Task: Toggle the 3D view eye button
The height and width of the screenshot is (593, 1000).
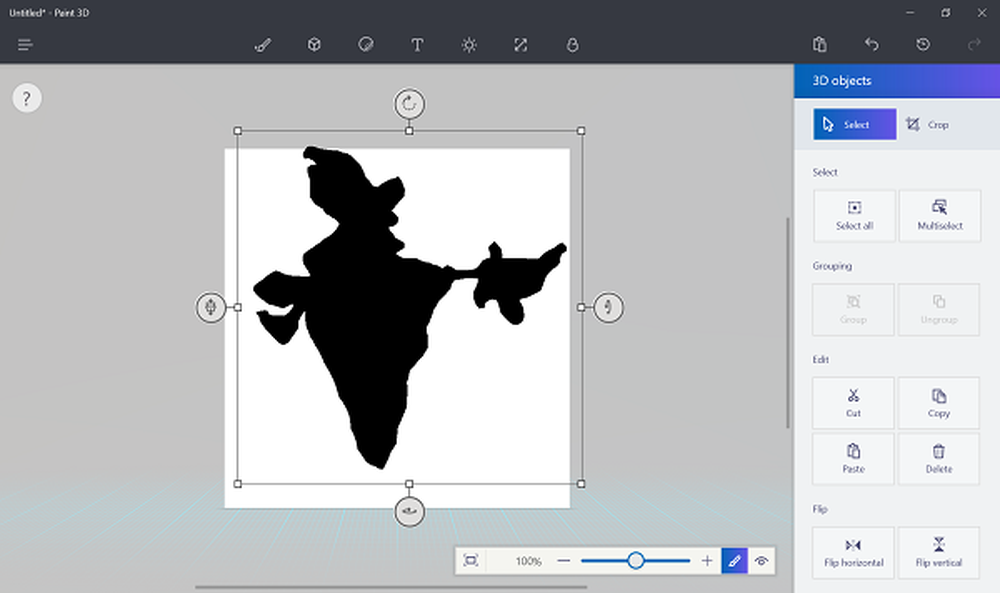Action: [761, 560]
